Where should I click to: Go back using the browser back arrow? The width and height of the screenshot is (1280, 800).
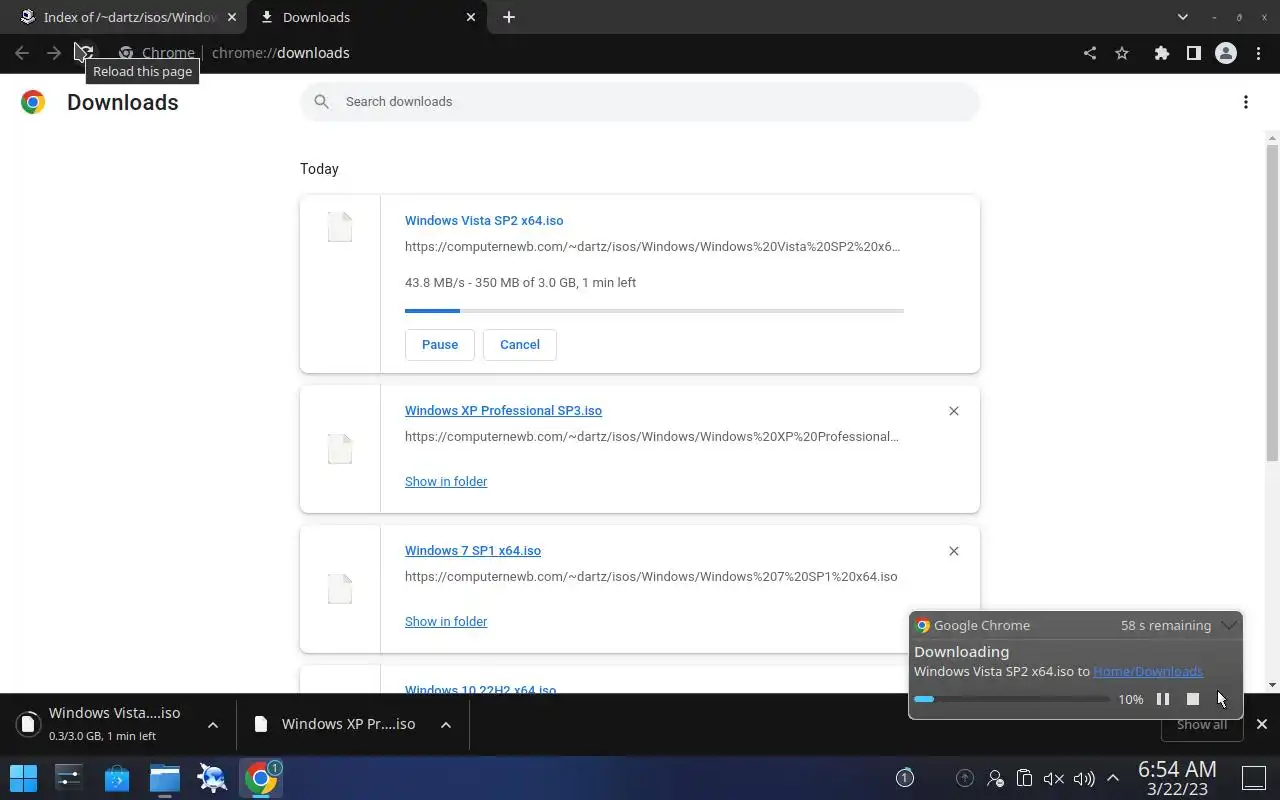pyautogui.click(x=22, y=53)
